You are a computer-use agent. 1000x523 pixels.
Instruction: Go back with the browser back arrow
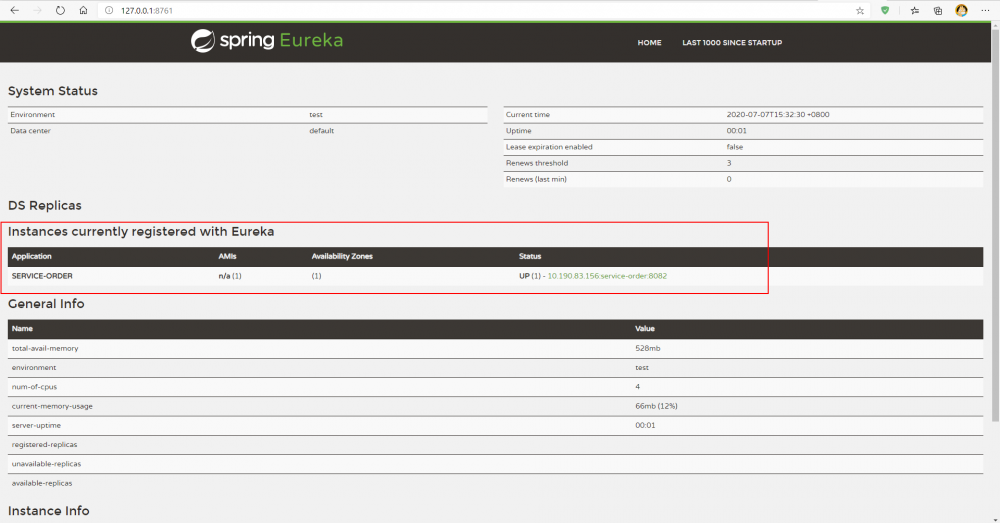(x=15, y=10)
